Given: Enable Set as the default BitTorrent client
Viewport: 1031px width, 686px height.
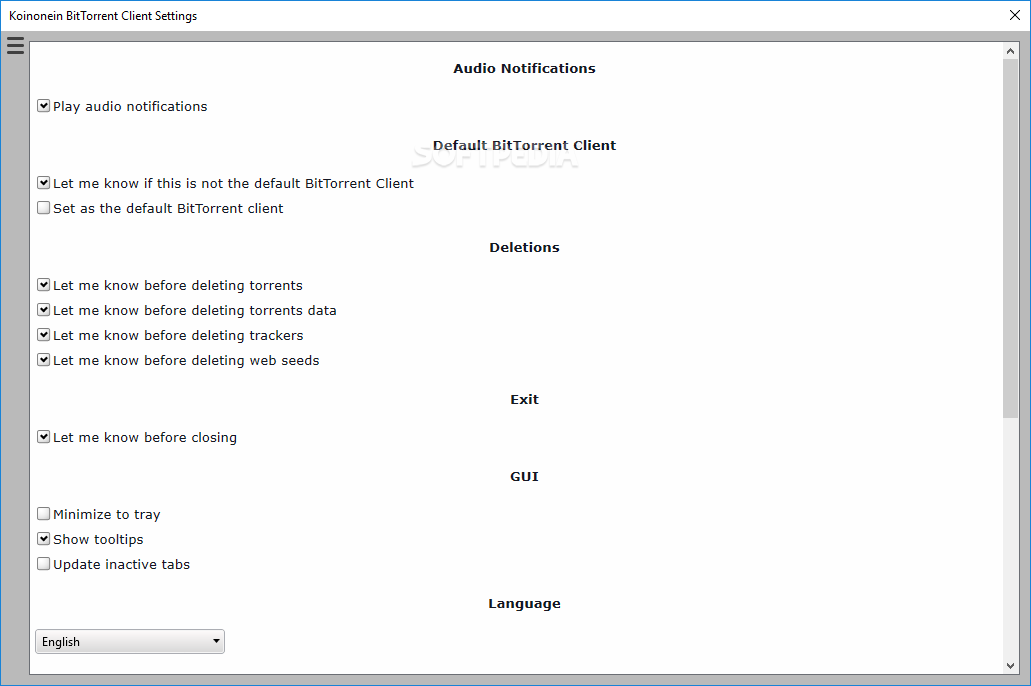Looking at the screenshot, I should [x=43, y=208].
